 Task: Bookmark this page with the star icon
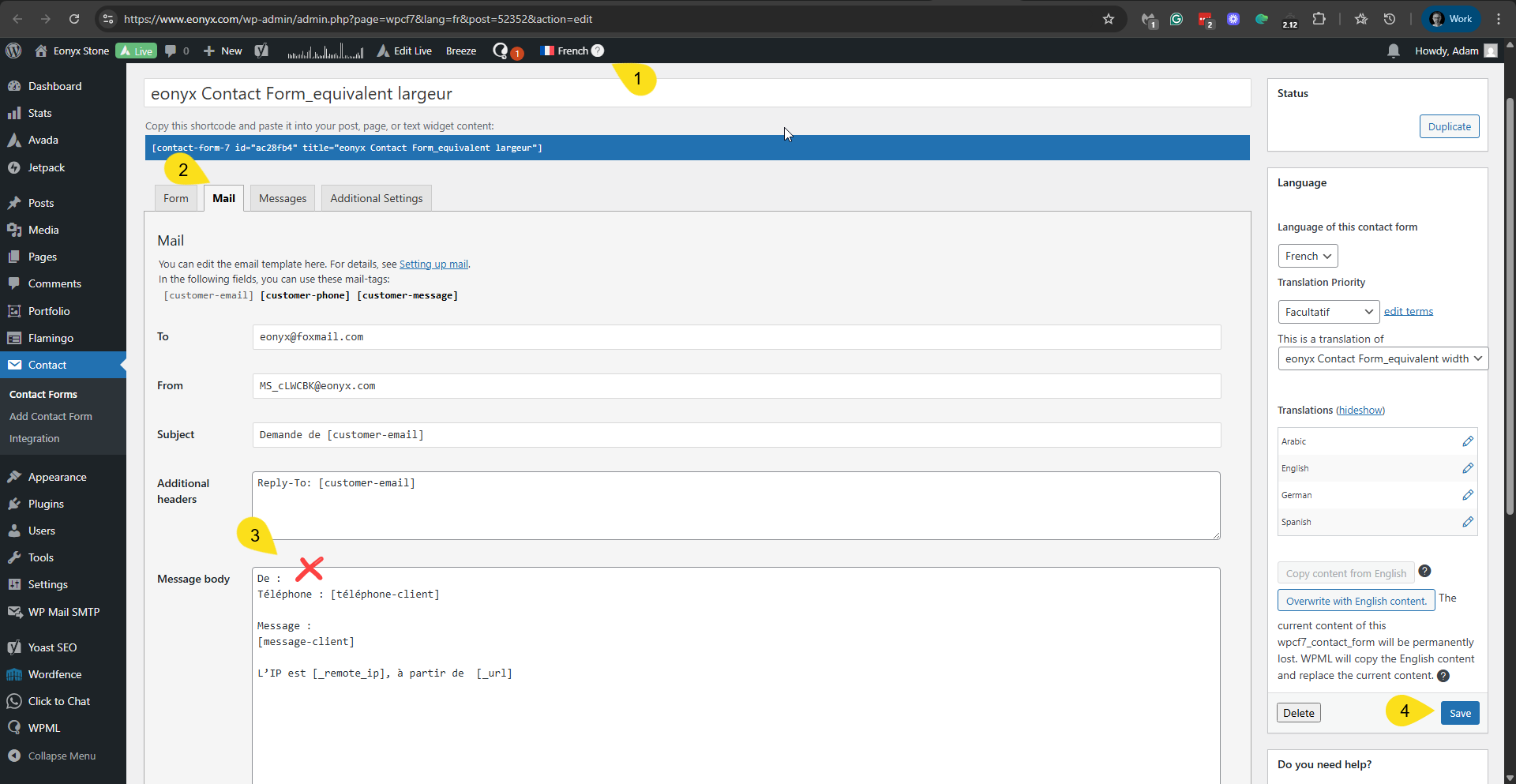coord(1109,19)
